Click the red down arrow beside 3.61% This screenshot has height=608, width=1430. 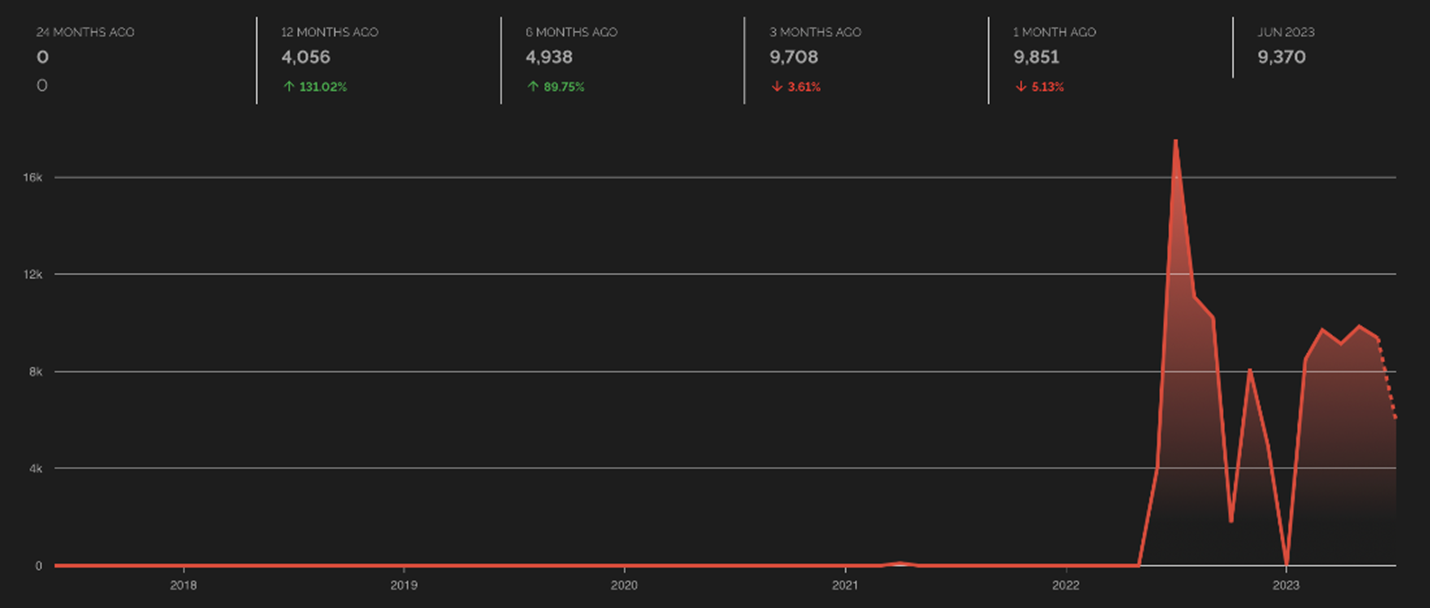tap(776, 87)
